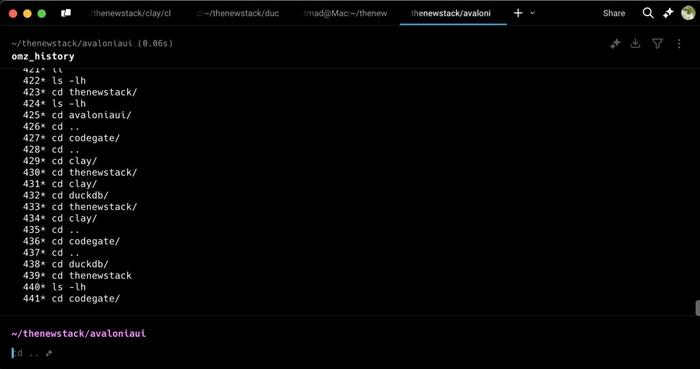
Task: Switch to thenewstack/clay tab
Action: click(132, 13)
